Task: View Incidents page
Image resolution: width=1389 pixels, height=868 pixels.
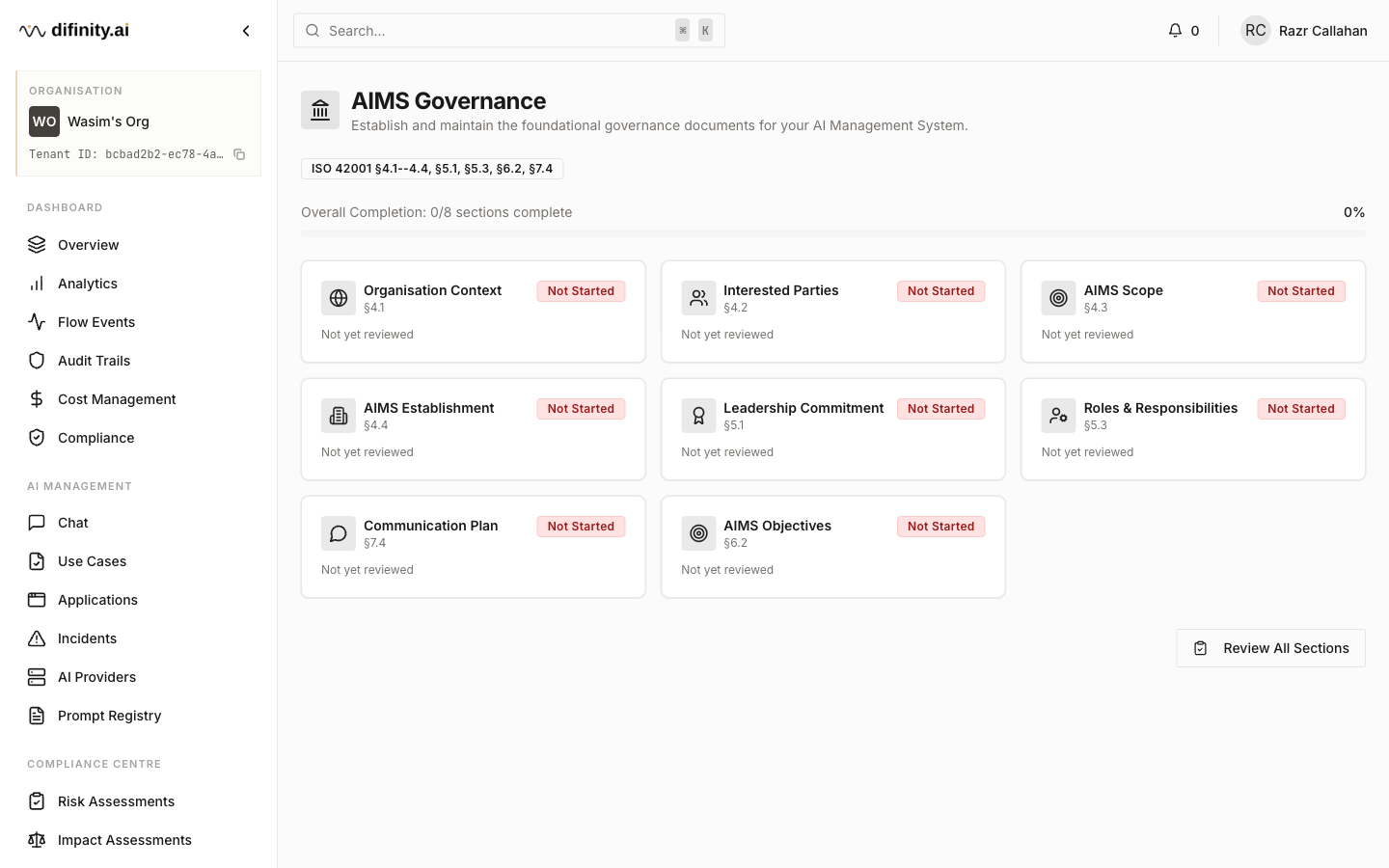Action: 139,638
